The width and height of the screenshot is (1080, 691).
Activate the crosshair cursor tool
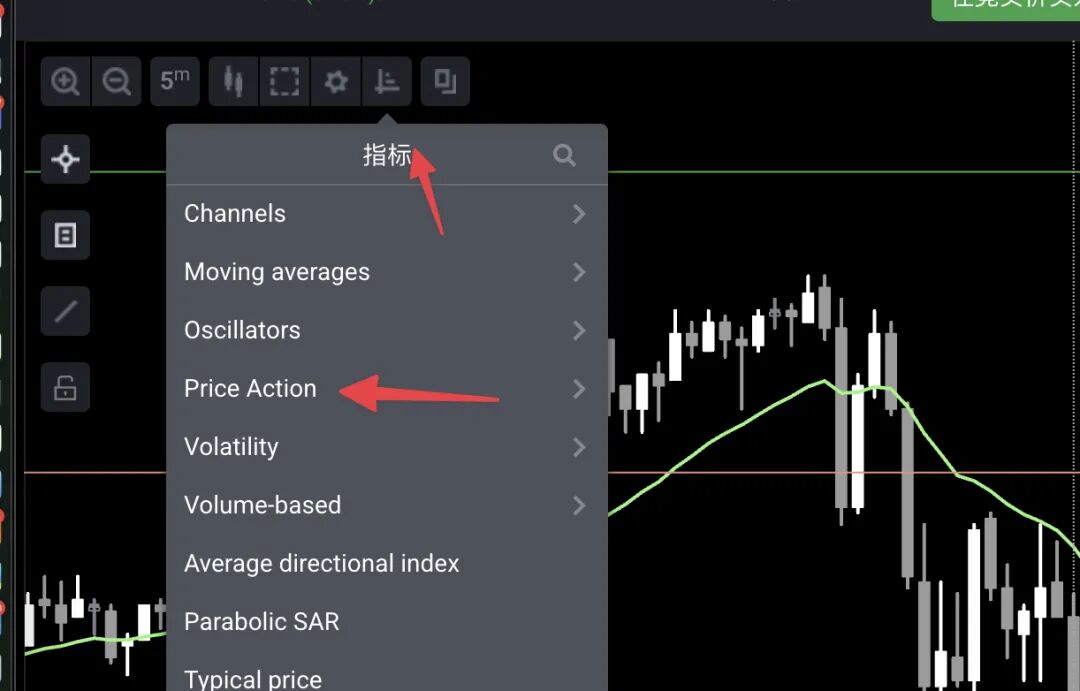66,159
